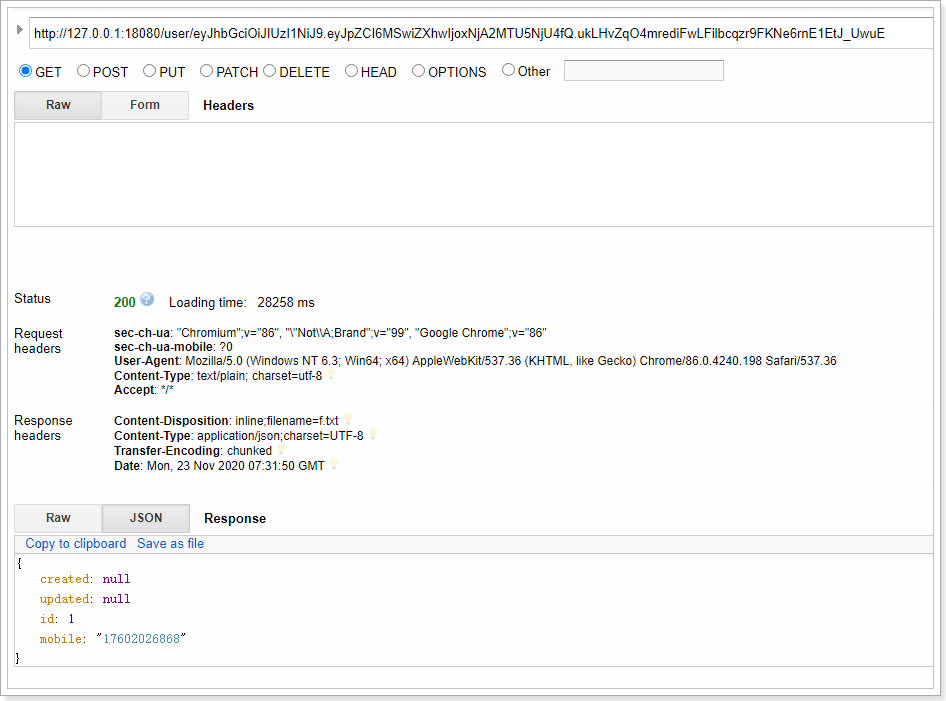
Task: Click hint bulb next to Content-Disposition header
Action: pos(348,420)
